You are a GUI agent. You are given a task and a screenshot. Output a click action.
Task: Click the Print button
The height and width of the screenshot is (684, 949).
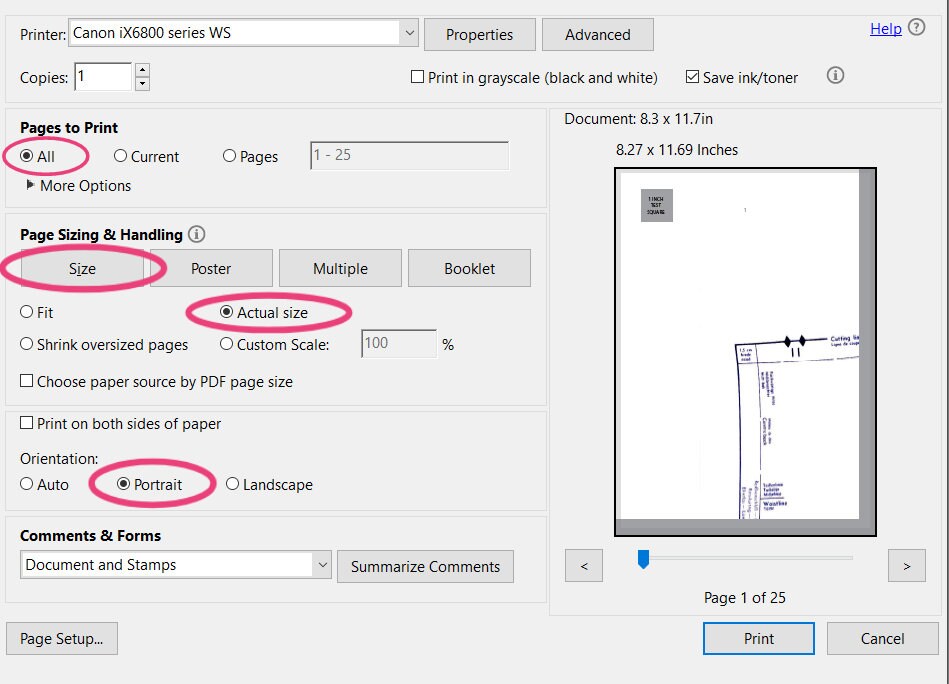click(759, 639)
